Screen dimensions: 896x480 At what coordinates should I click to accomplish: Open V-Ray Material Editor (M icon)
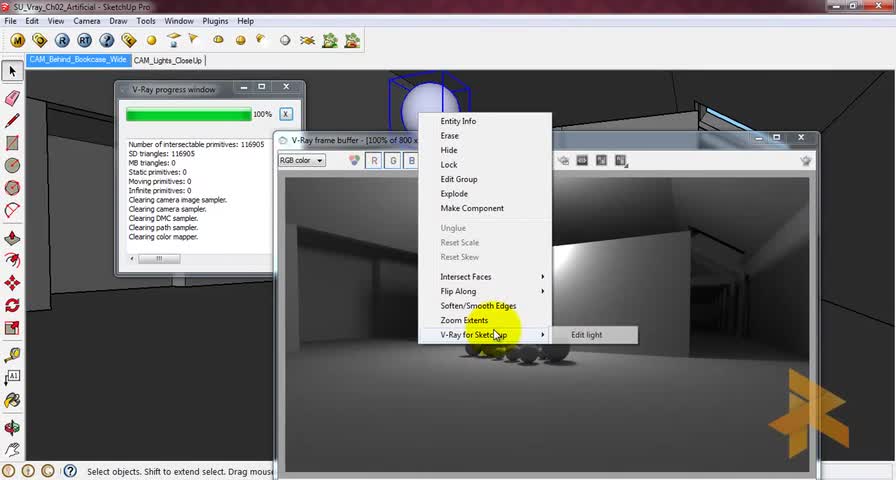(x=18, y=41)
